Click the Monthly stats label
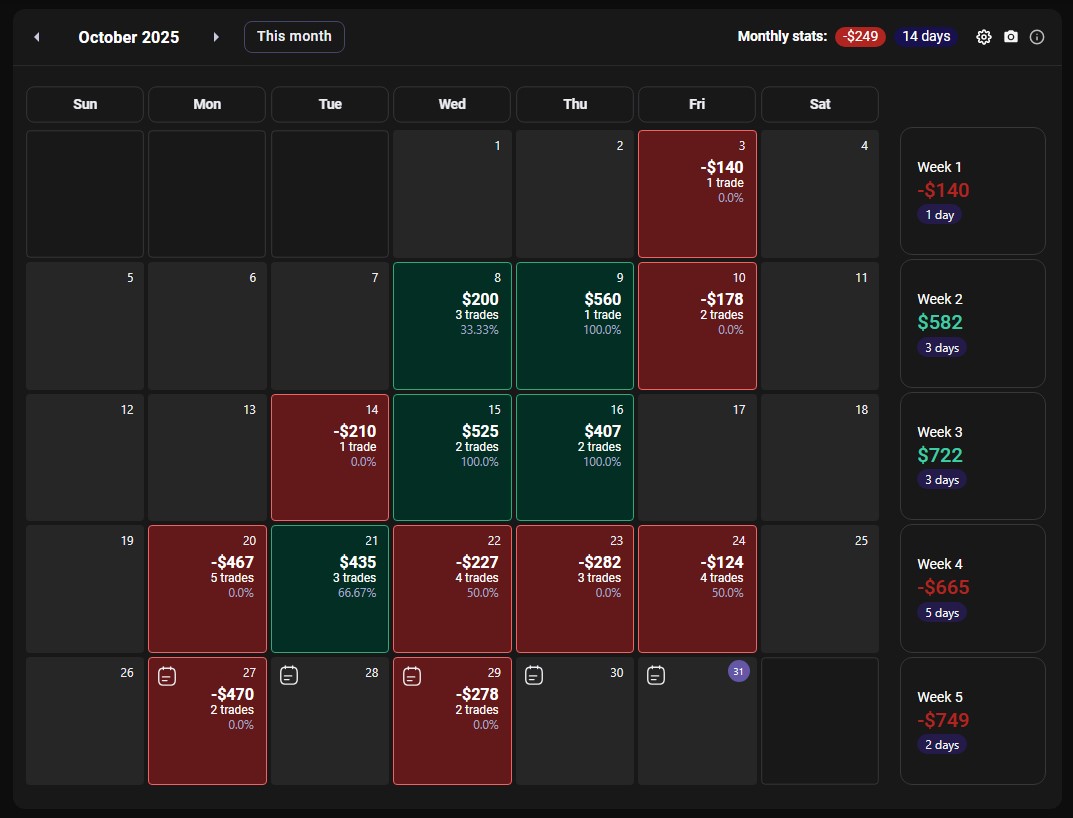 click(x=782, y=36)
